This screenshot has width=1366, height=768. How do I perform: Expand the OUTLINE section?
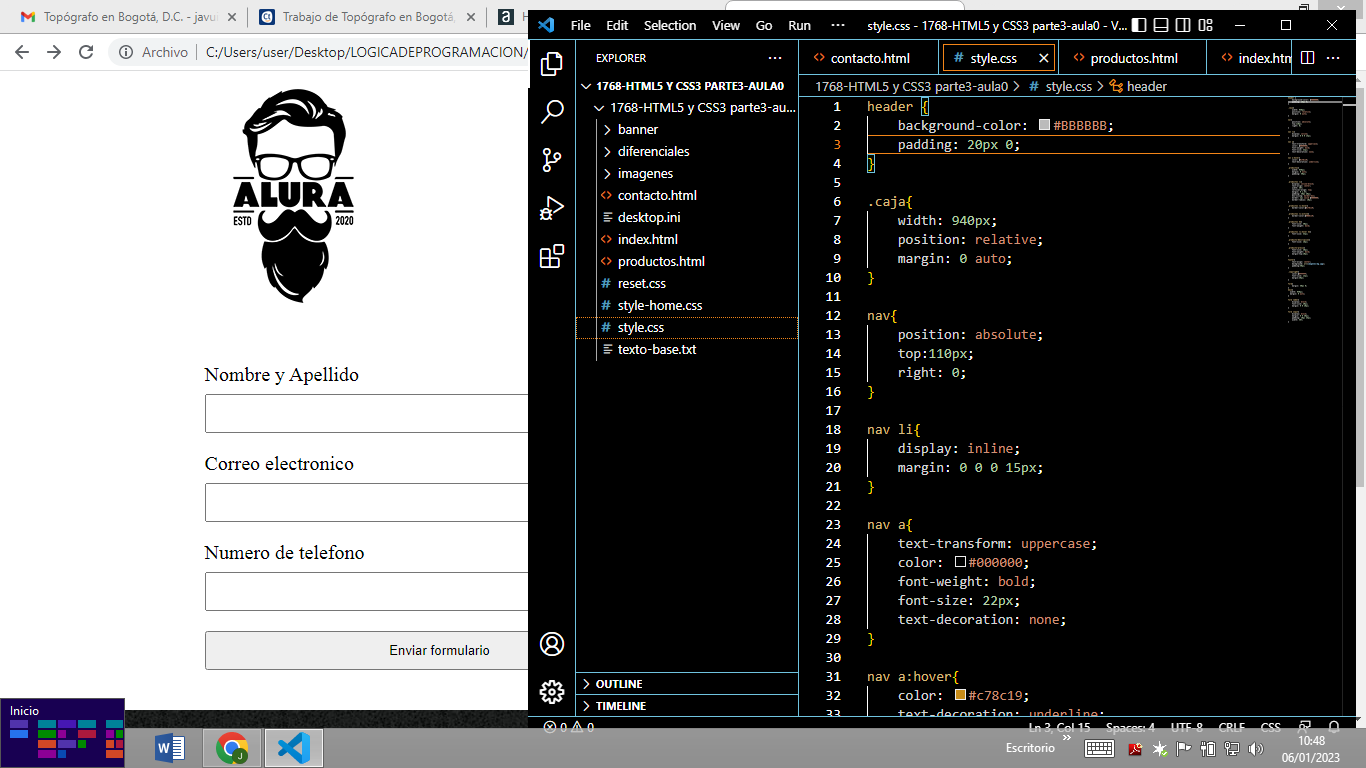tap(687, 684)
